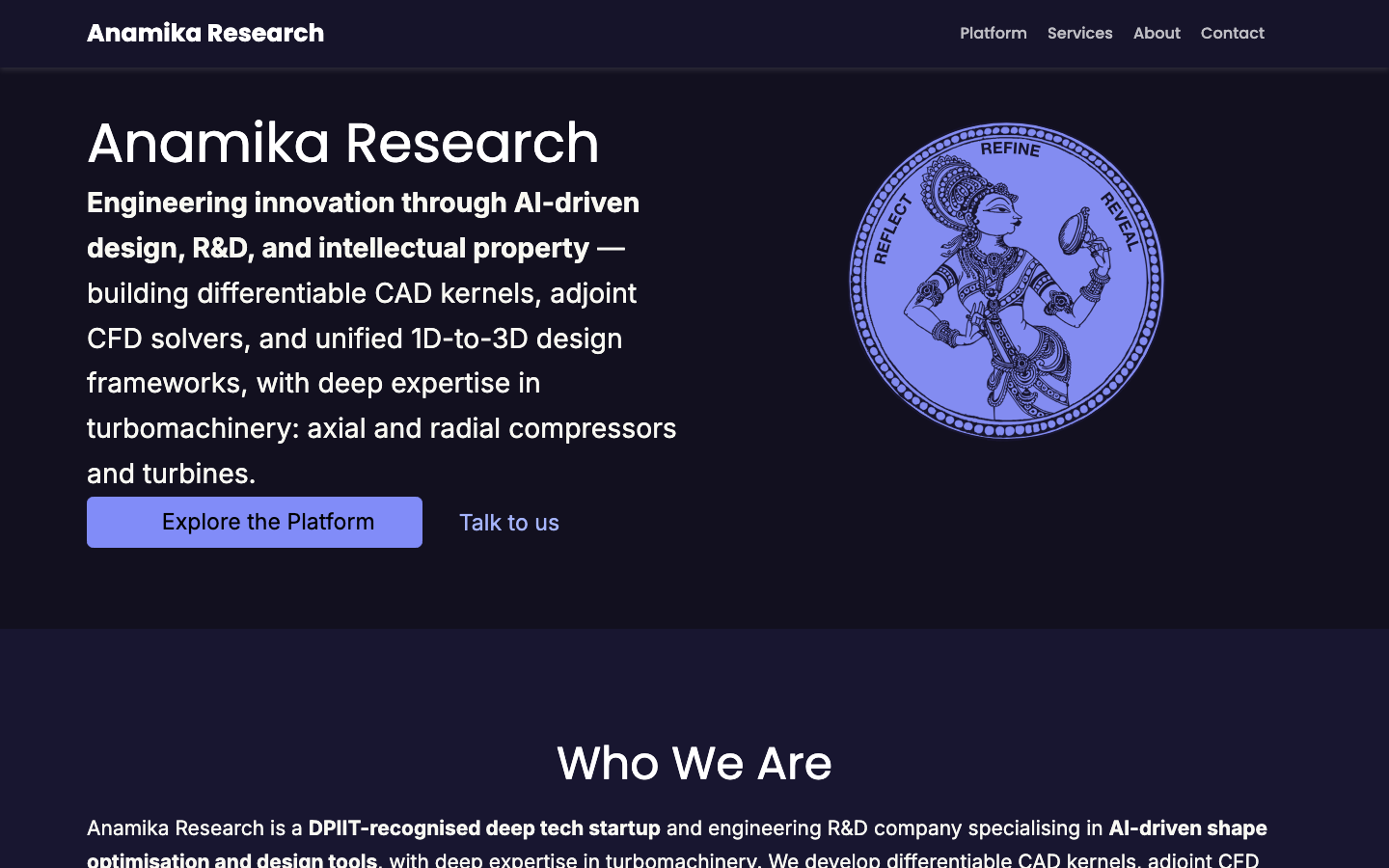The height and width of the screenshot is (868, 1389).
Task: Open the Services nav menu item
Action: click(x=1079, y=33)
